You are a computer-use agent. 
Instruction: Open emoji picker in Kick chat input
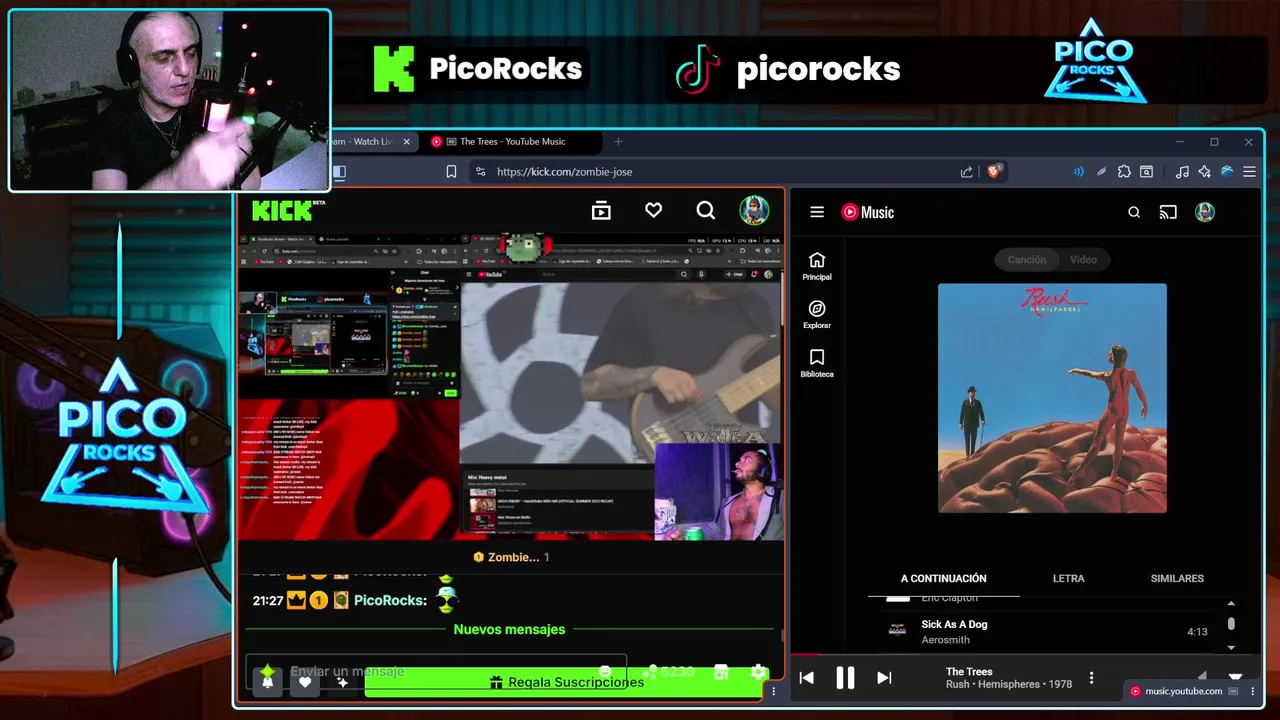click(605, 672)
